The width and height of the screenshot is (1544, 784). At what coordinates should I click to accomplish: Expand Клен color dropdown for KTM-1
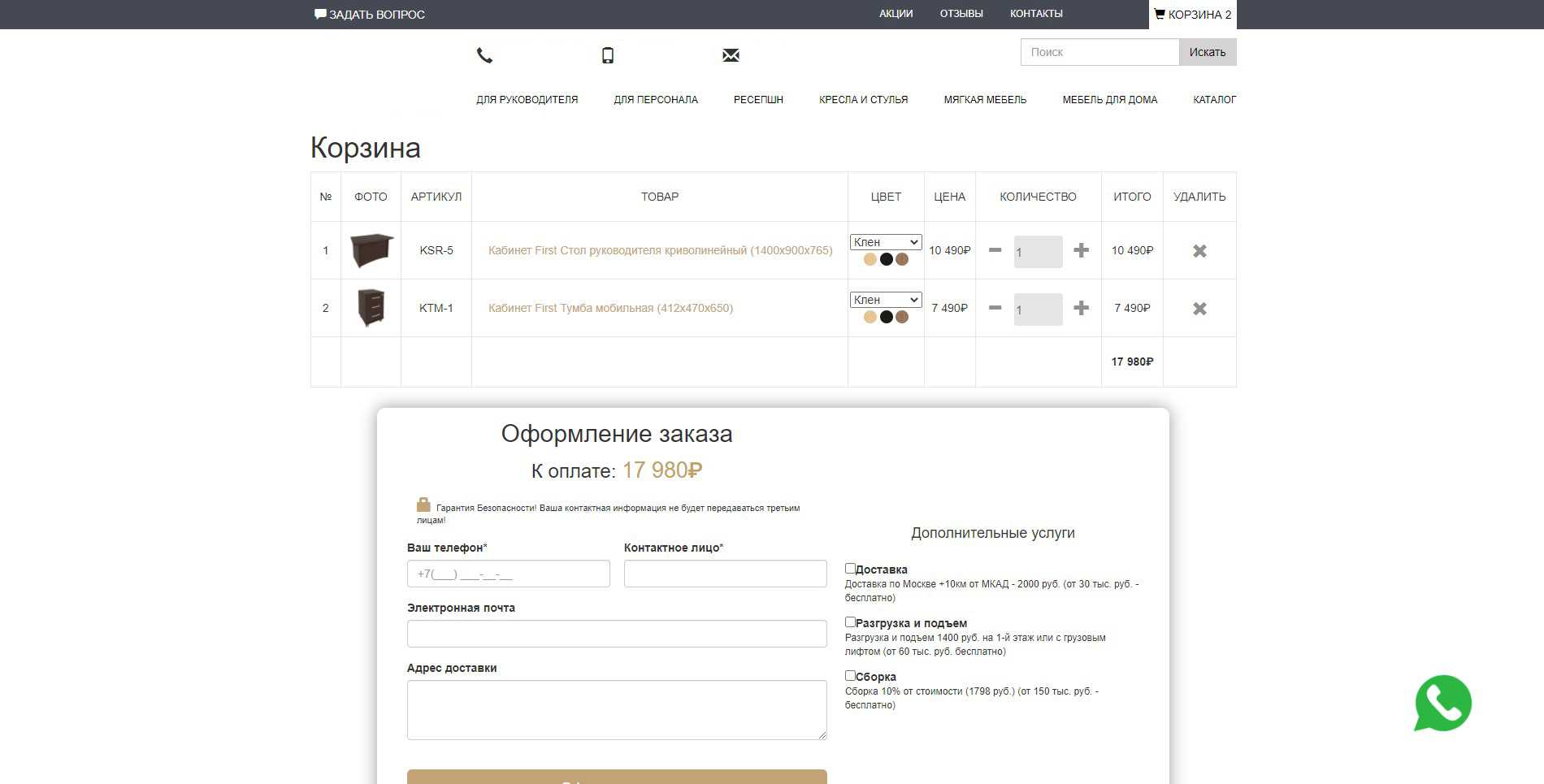click(x=886, y=300)
